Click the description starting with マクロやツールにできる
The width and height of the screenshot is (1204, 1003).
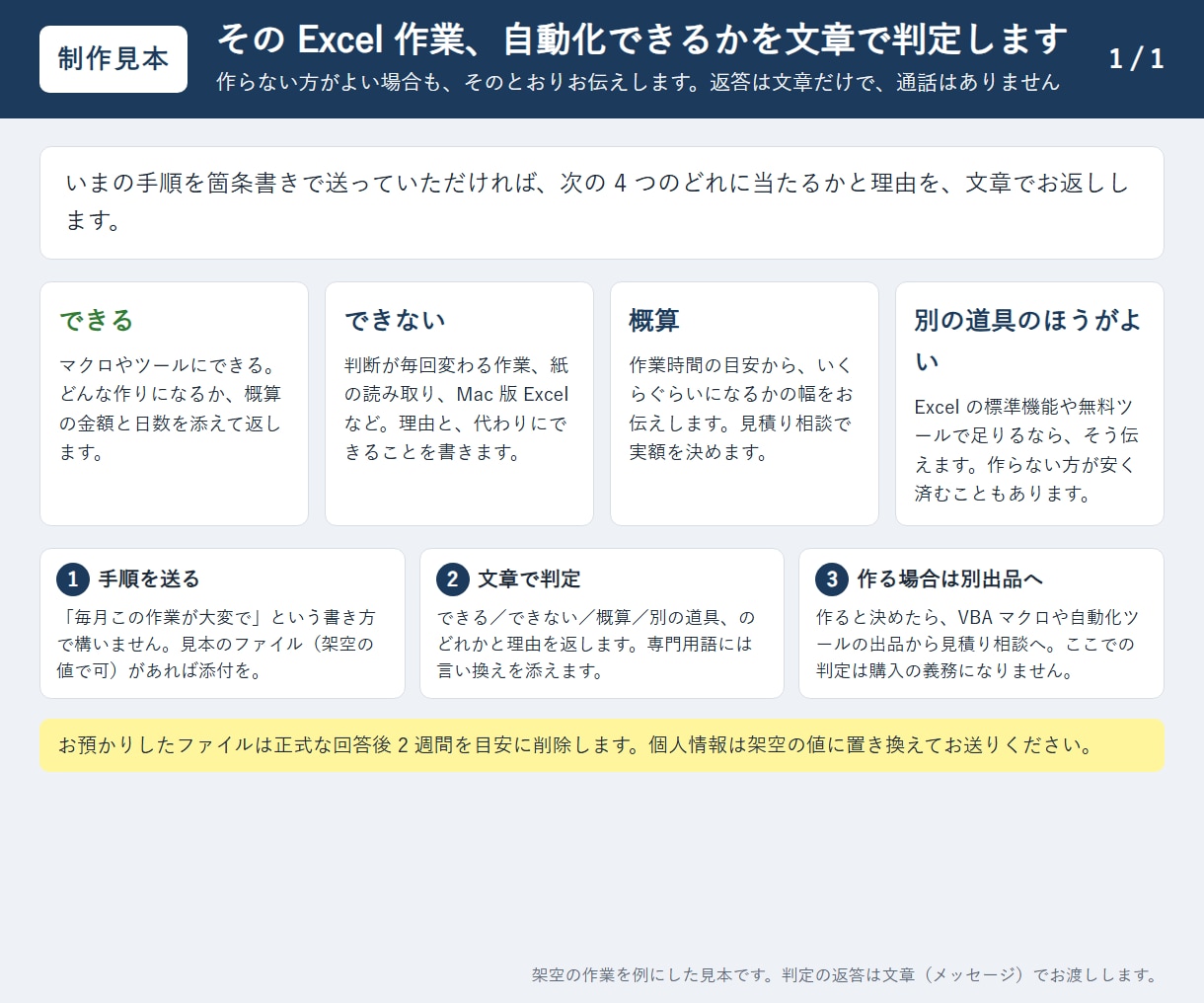tap(171, 409)
